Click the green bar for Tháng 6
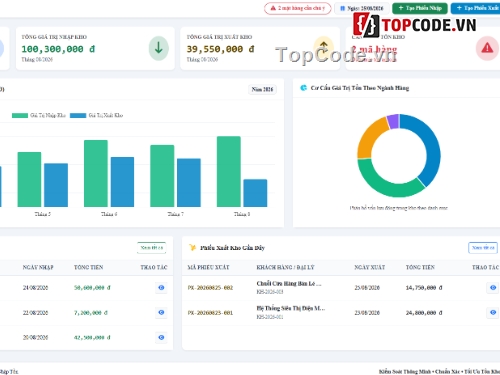This screenshot has width=500, height=375. tap(96, 173)
